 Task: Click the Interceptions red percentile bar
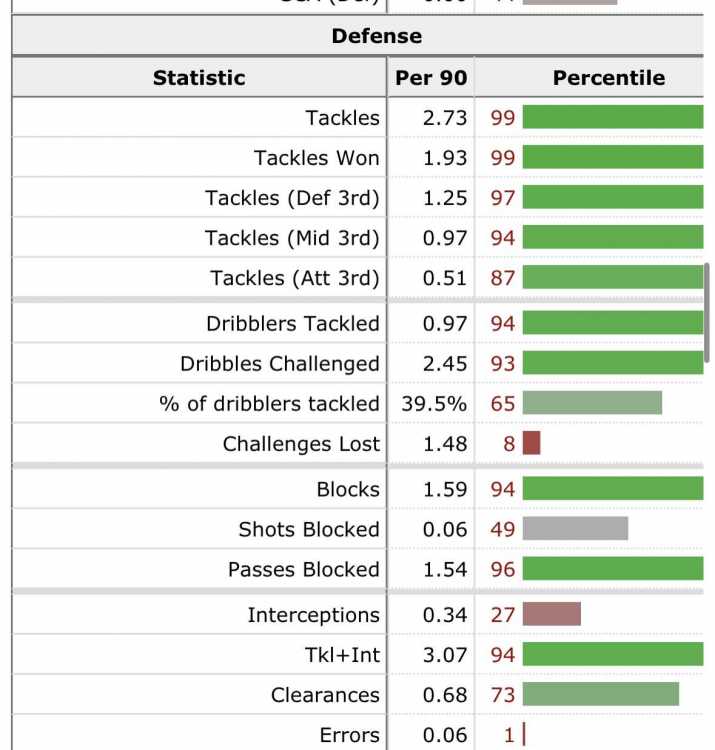(x=551, y=614)
